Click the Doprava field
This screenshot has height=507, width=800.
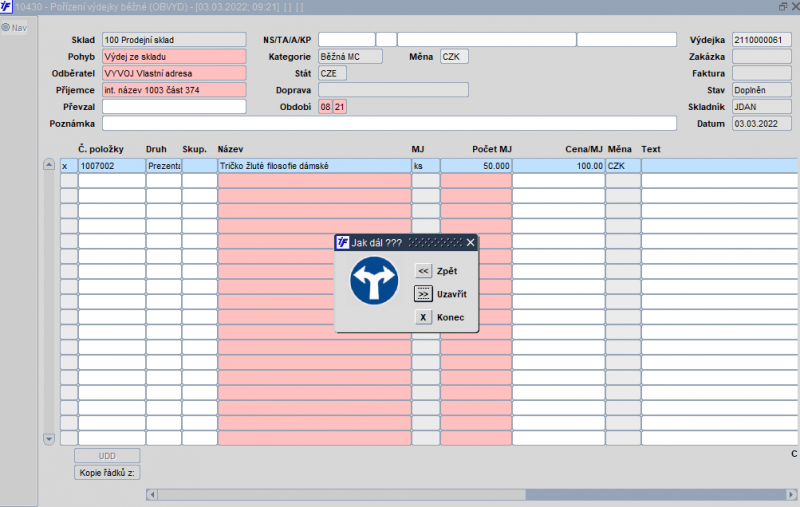(393, 90)
